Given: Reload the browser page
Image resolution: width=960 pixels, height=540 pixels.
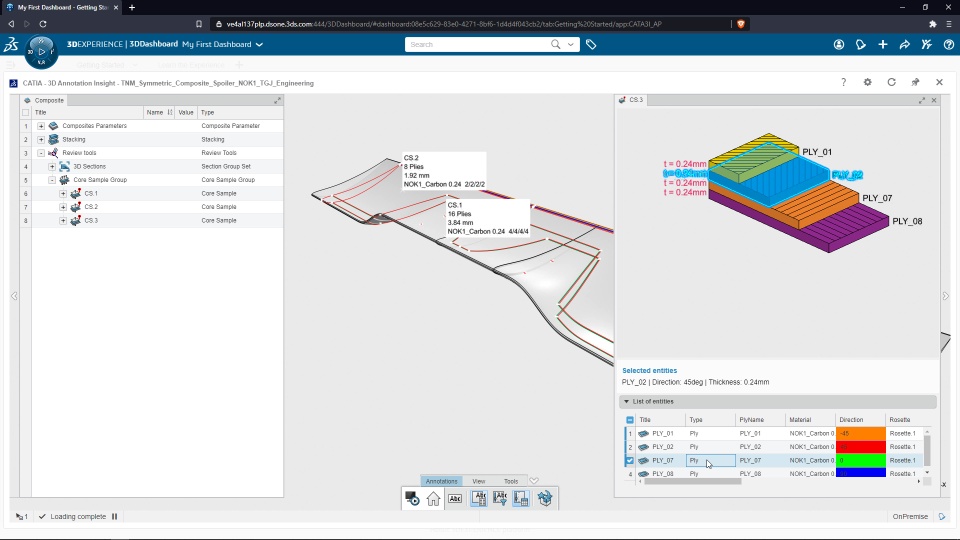Looking at the screenshot, I should pyautogui.click(x=43, y=24).
